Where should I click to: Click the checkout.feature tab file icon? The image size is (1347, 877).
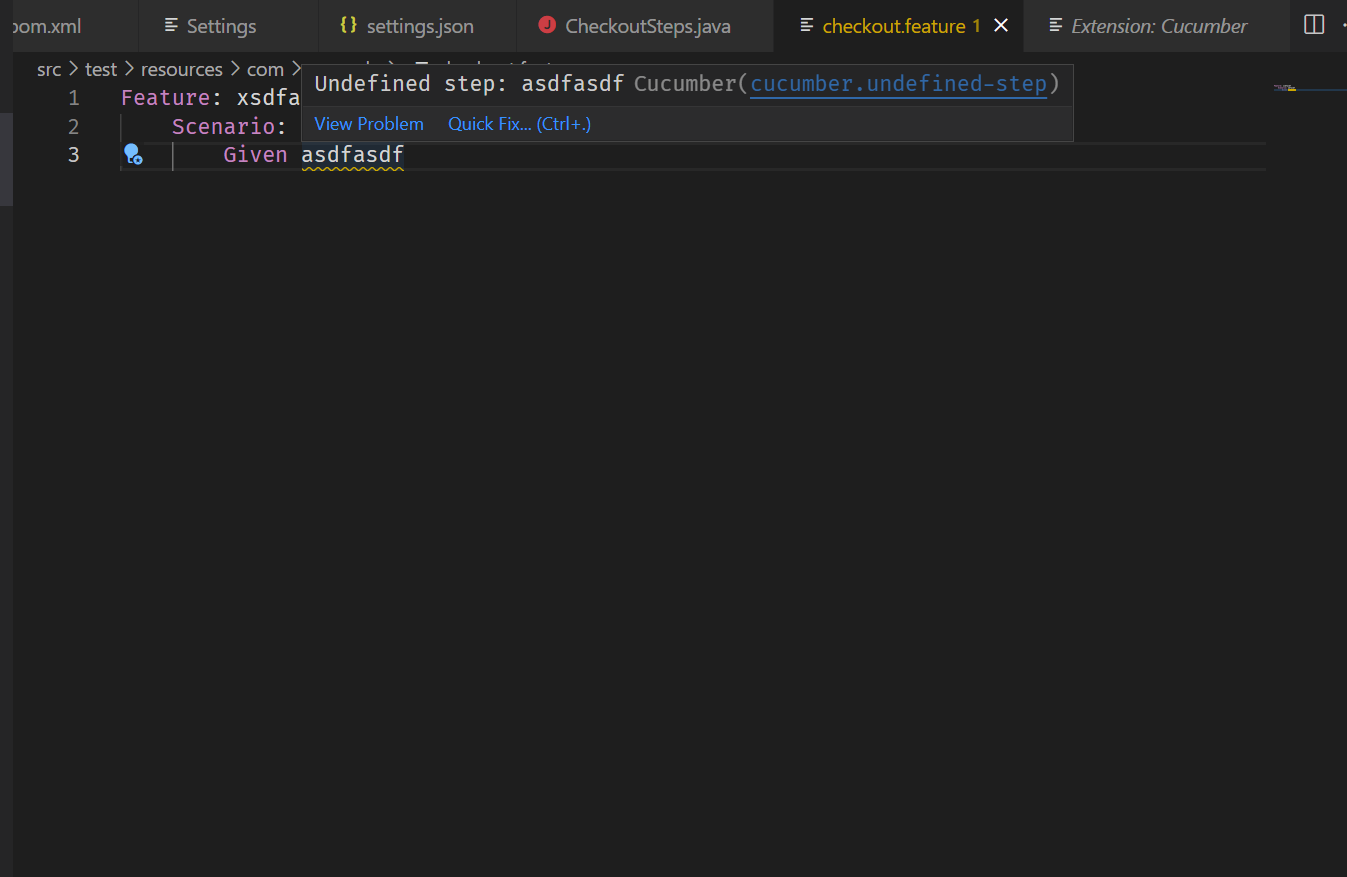point(807,26)
